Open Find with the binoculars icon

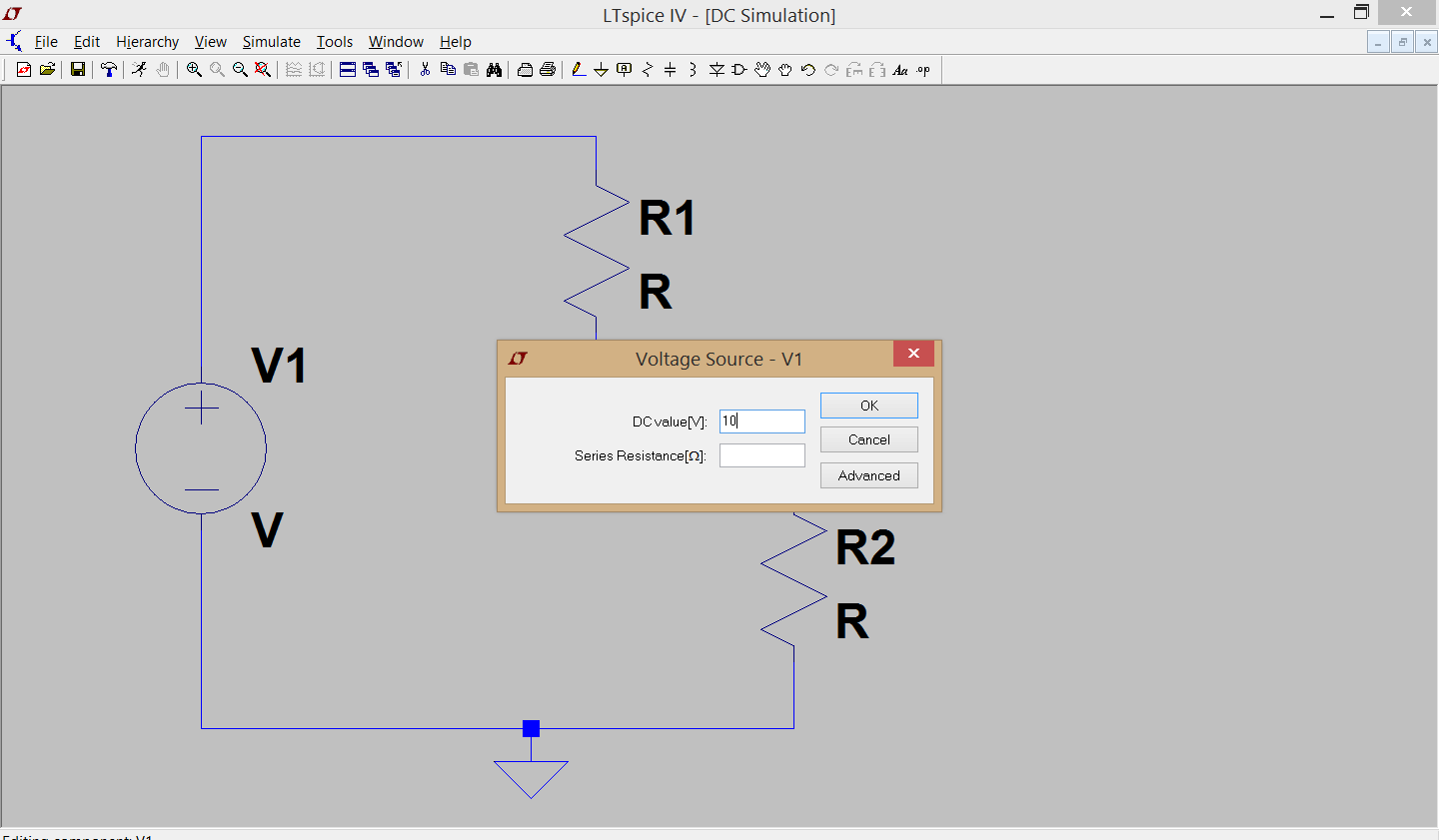tap(494, 70)
